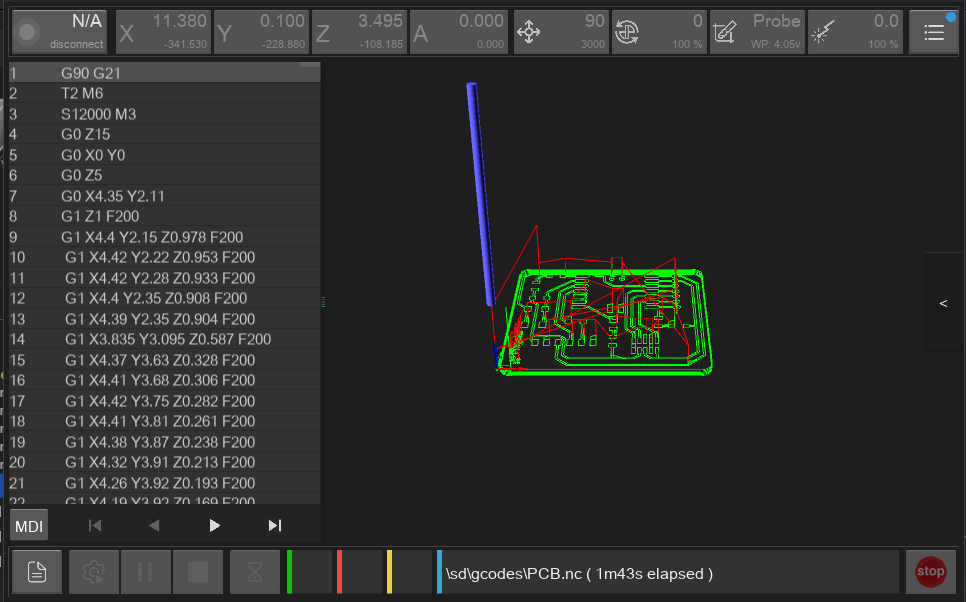
Task: Jump to first G-code line
Action: 95,526
